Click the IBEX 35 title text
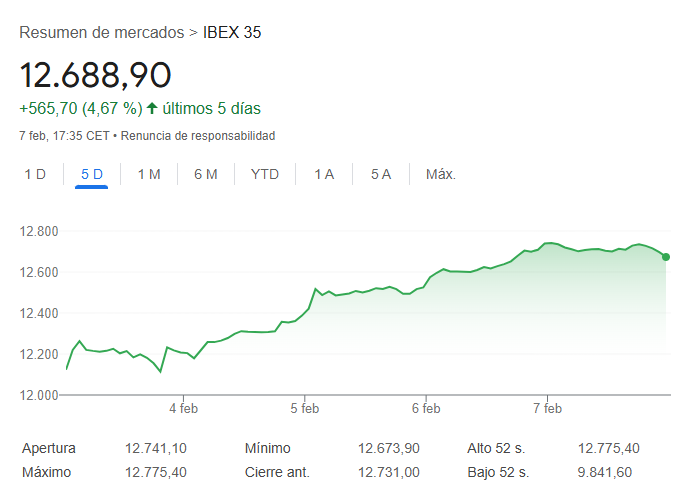 [x=232, y=33]
